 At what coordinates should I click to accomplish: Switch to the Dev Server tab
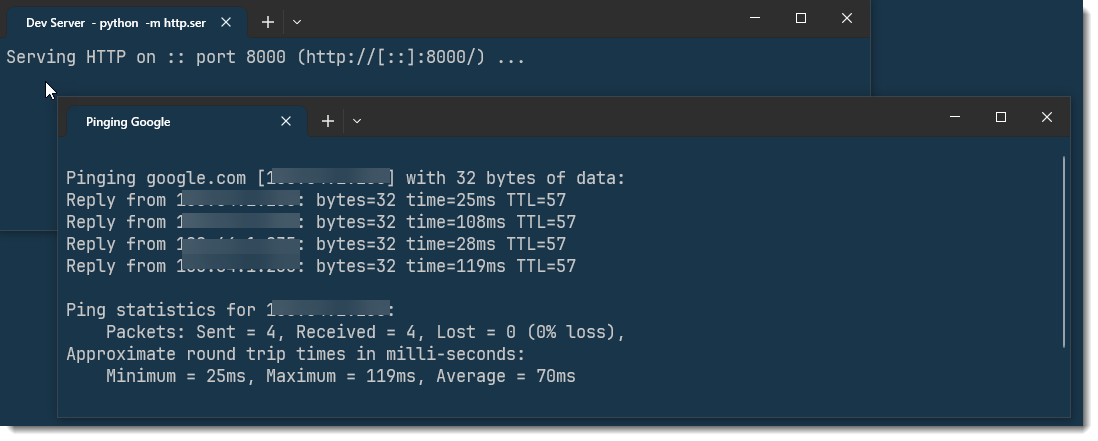tap(115, 22)
